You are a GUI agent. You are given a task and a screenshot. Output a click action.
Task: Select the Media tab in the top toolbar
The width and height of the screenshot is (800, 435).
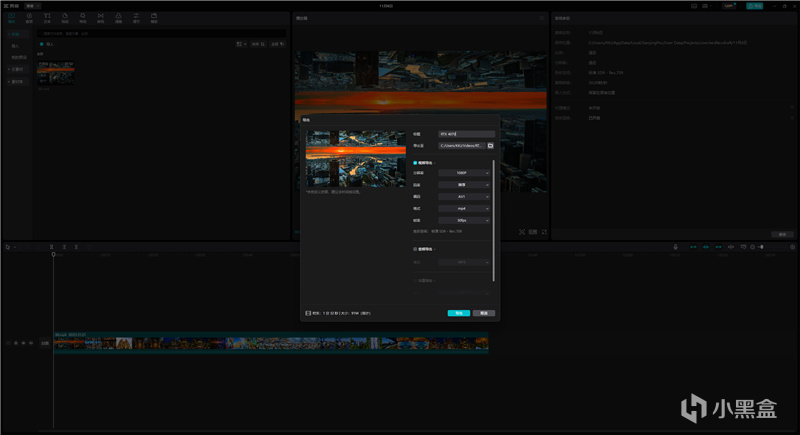pos(12,18)
